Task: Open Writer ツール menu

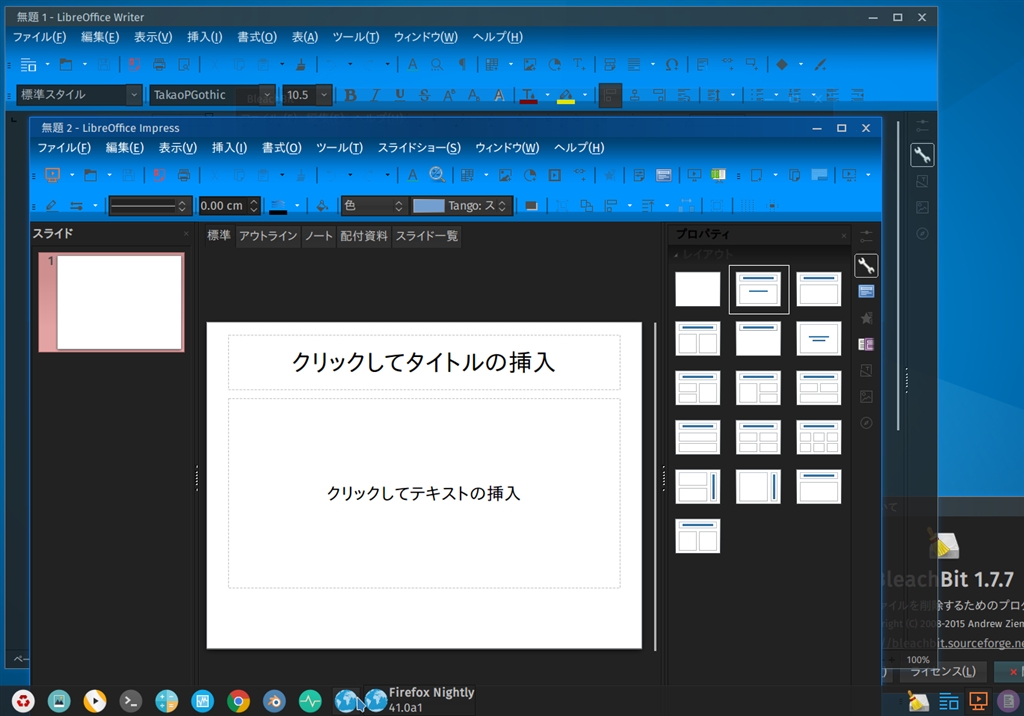Action: (x=355, y=37)
